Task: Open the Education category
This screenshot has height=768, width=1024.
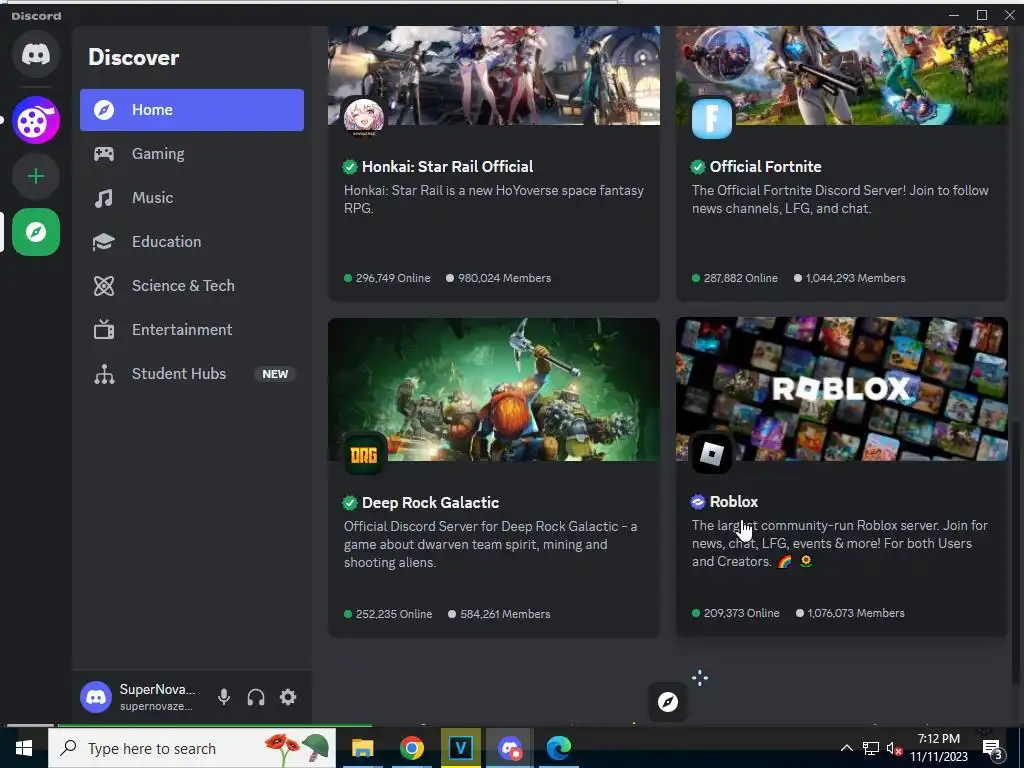Action: (x=192, y=242)
